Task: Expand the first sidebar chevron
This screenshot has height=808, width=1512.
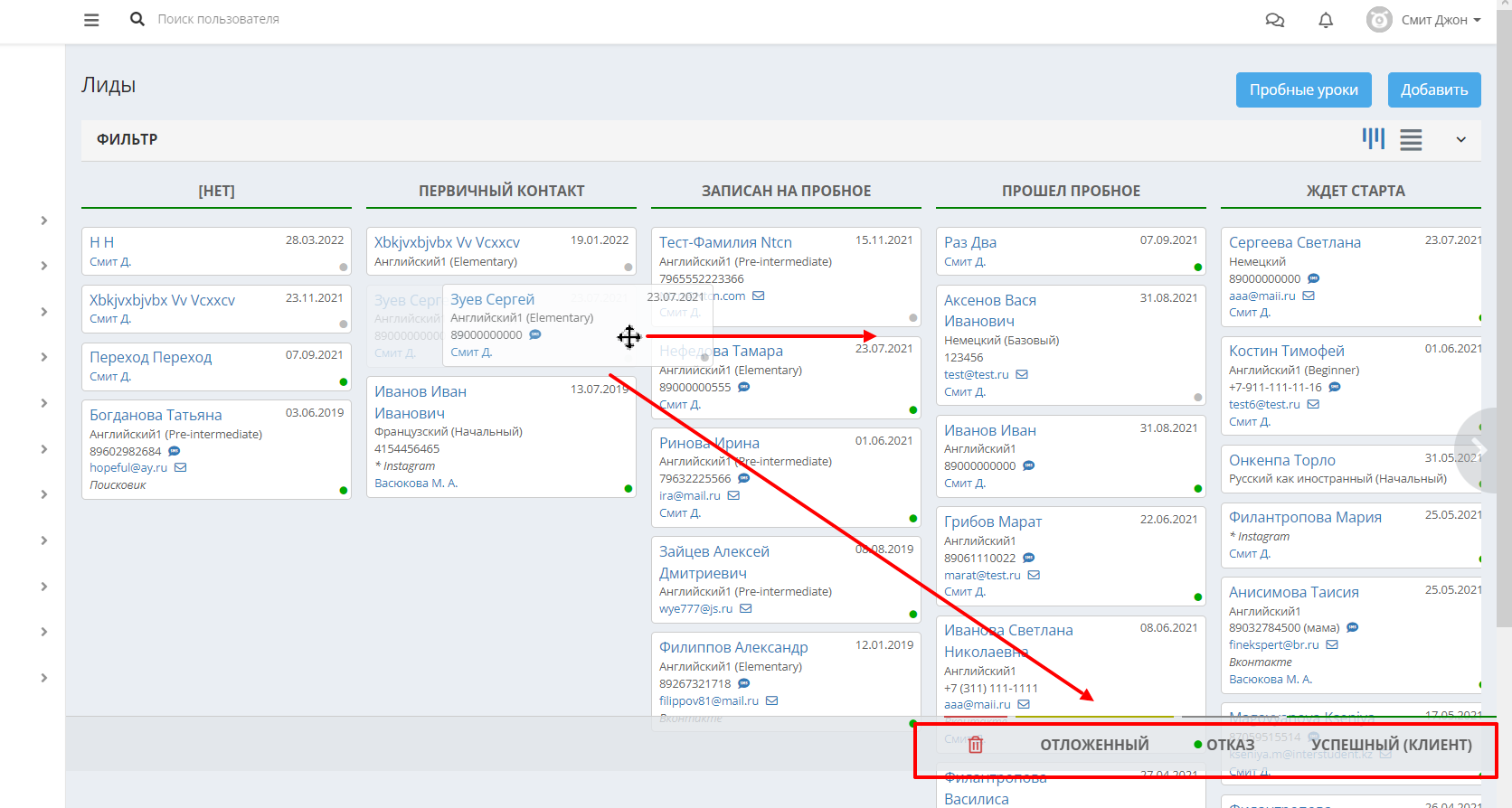Action: (x=44, y=221)
